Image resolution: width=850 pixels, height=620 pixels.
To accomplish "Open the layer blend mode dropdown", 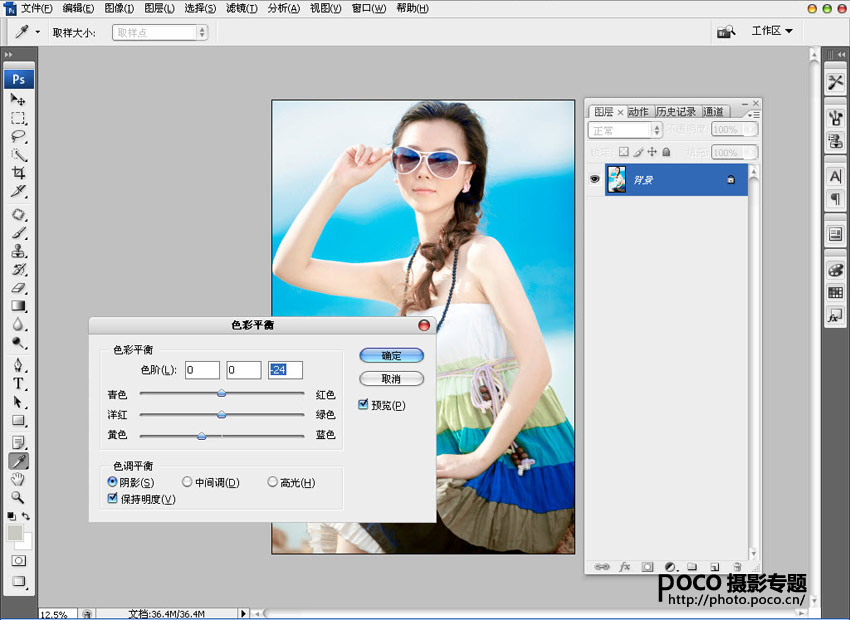I will click(626, 130).
